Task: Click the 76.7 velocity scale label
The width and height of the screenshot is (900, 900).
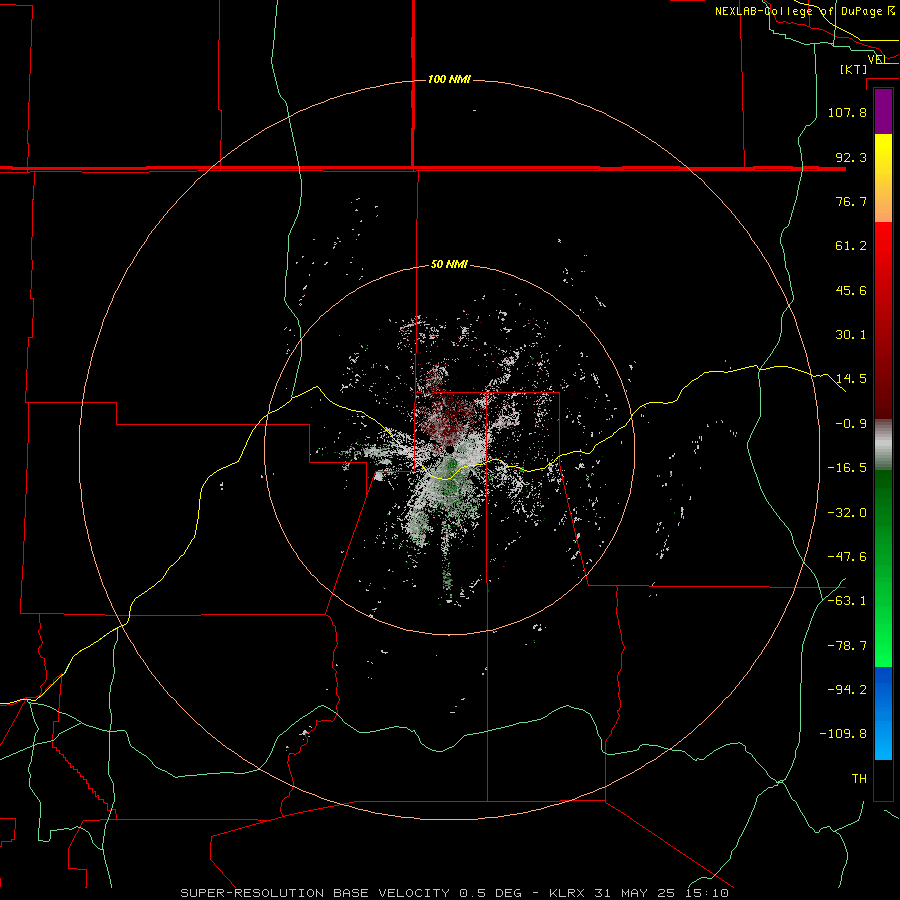Action: point(851,201)
